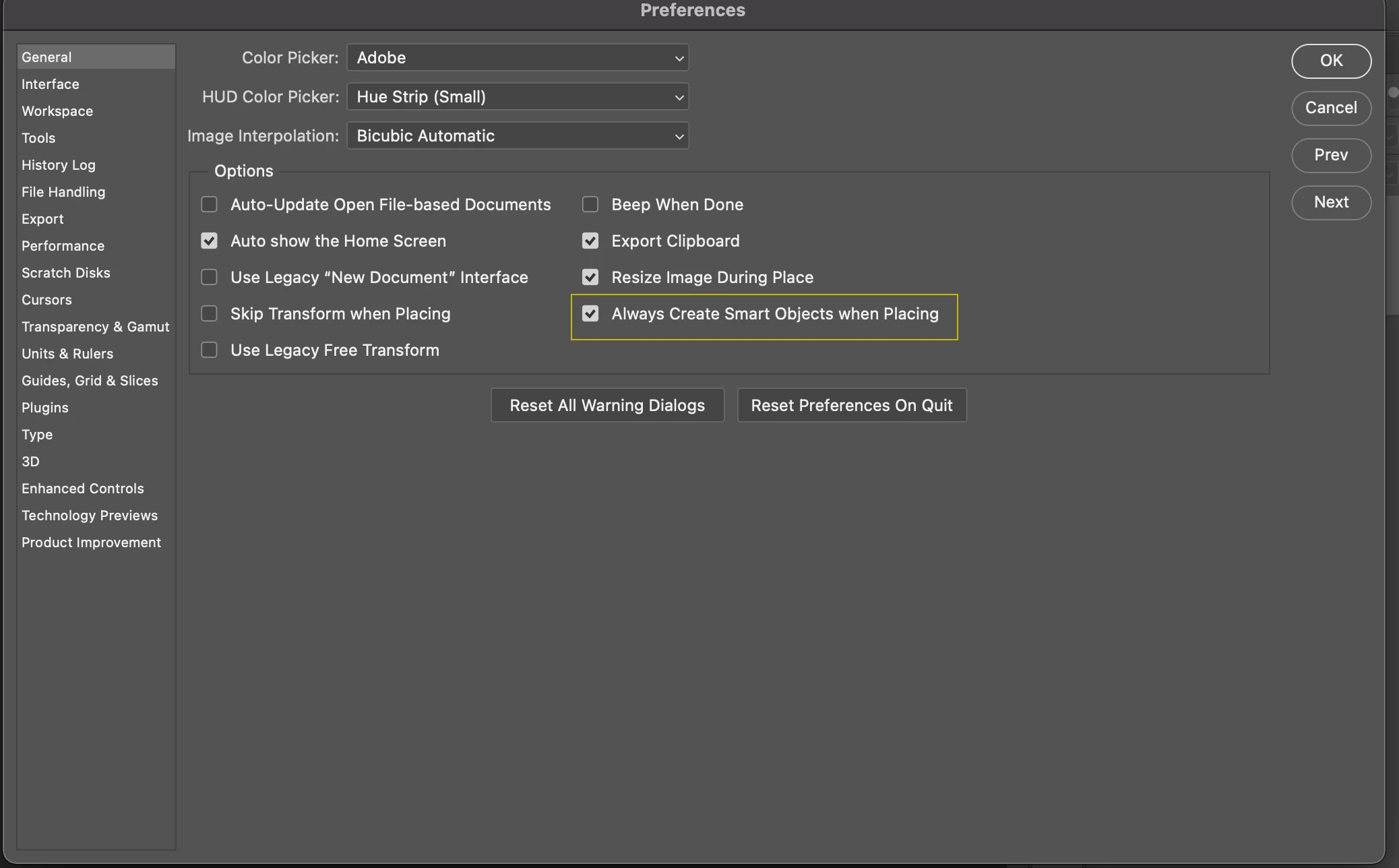Open Technology Previews preferences

pyautogui.click(x=90, y=516)
